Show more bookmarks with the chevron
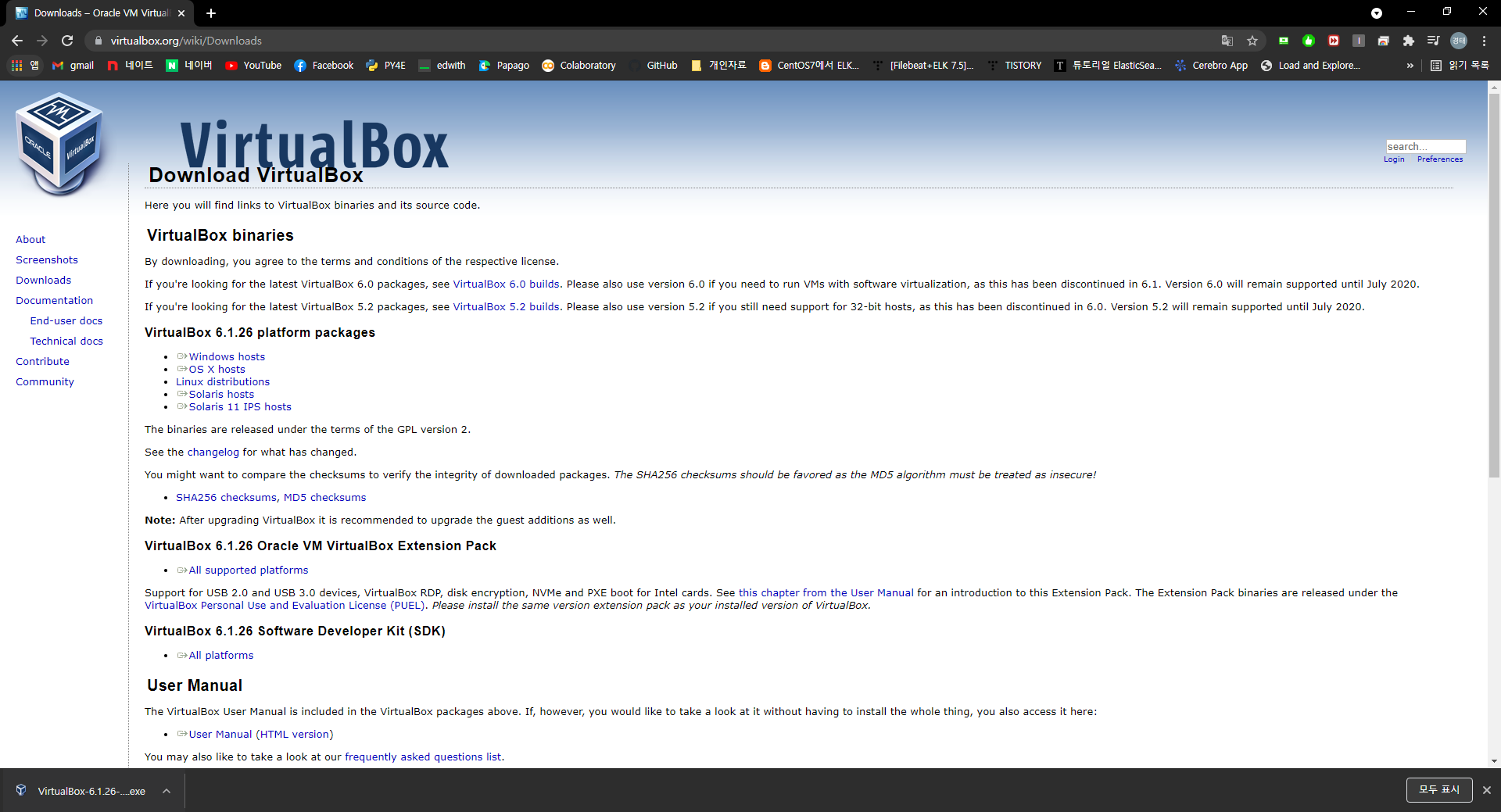Viewport: 1501px width, 812px height. click(1410, 66)
